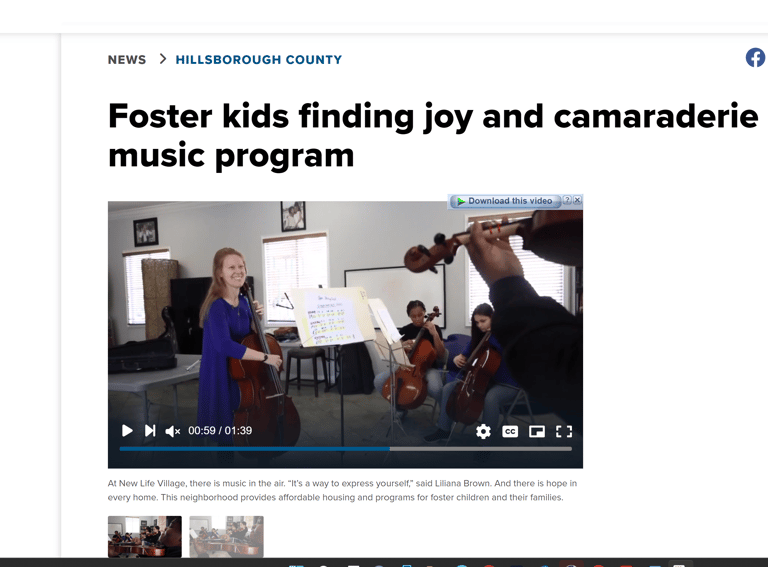Close the Download this video bar
The image size is (768, 567).
pos(577,200)
